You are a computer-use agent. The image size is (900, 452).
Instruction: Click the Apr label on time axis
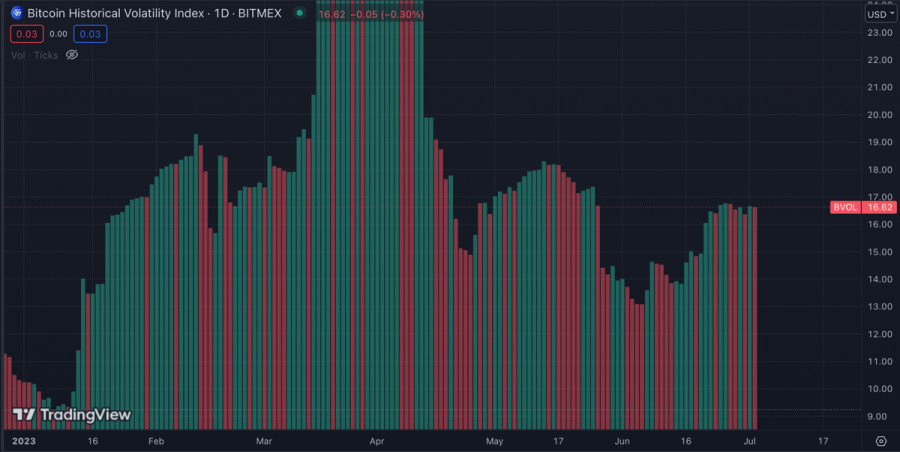[377, 440]
